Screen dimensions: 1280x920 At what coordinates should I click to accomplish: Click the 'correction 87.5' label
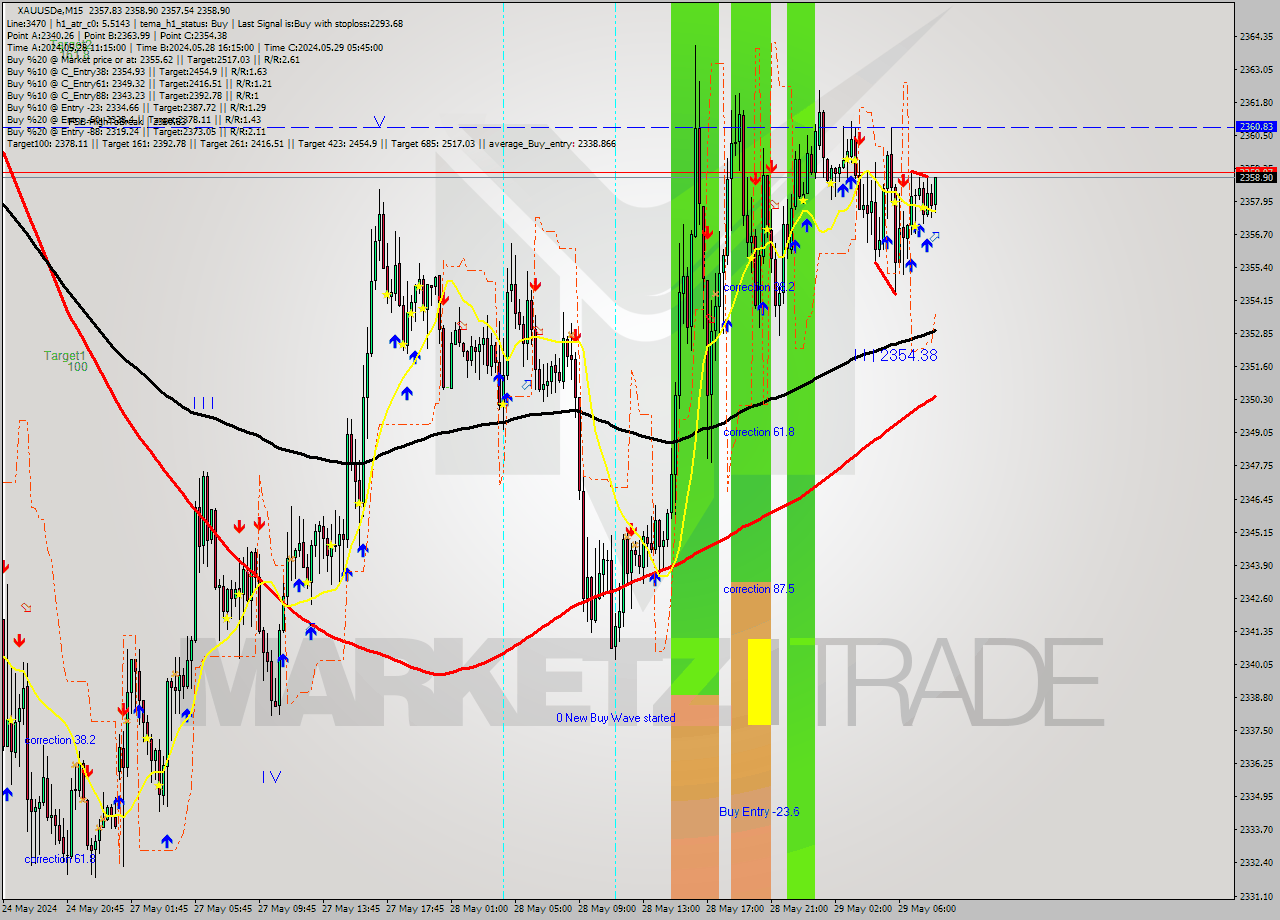click(x=759, y=589)
